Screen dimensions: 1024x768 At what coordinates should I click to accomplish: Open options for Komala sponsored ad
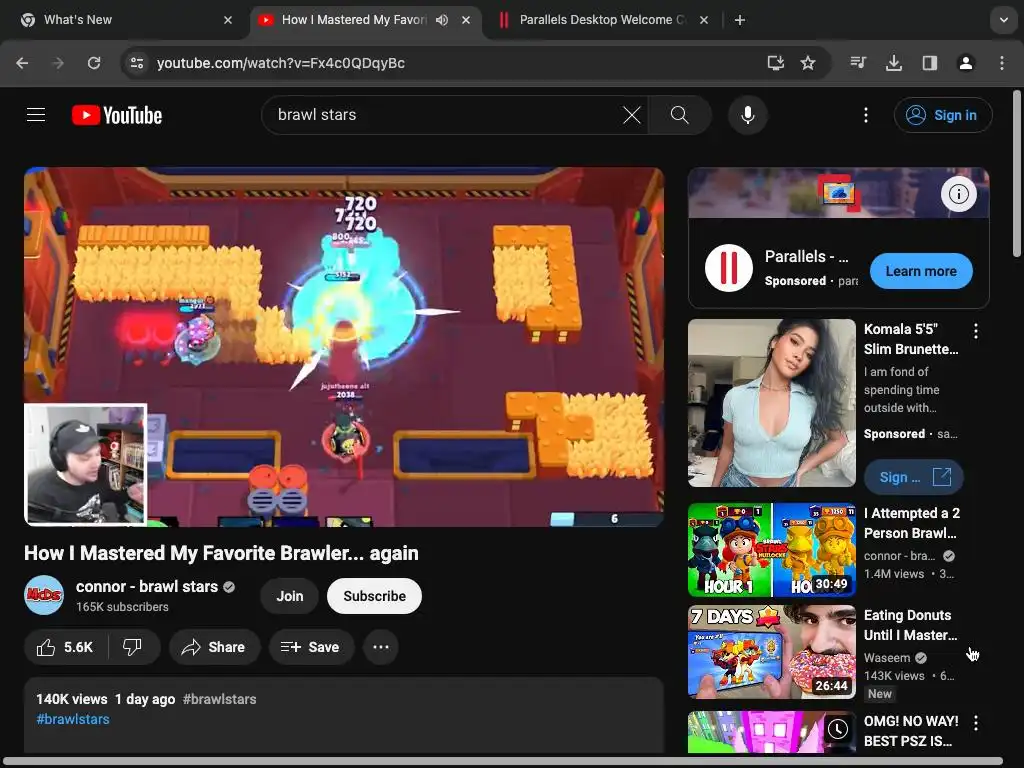tap(976, 331)
